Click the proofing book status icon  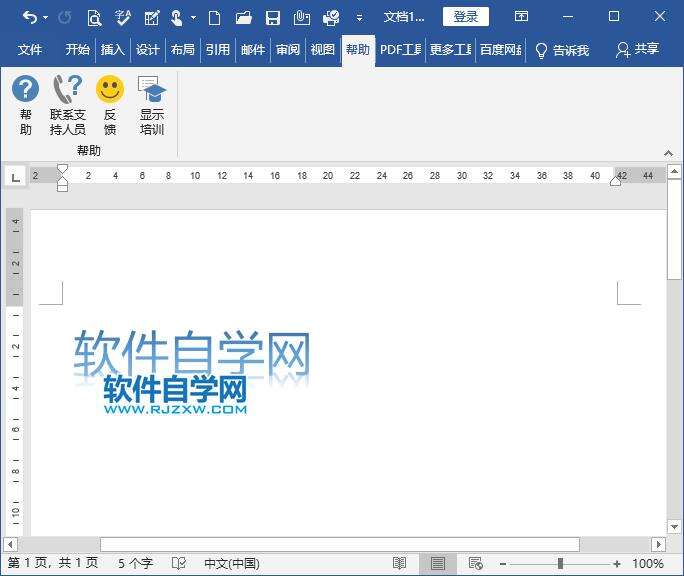(179, 563)
